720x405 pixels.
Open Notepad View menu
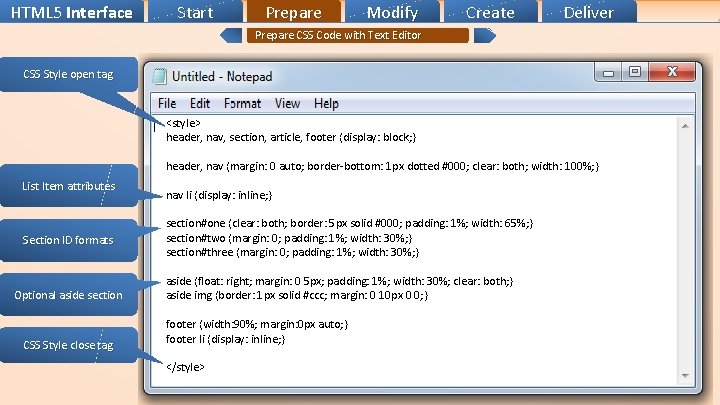[287, 103]
